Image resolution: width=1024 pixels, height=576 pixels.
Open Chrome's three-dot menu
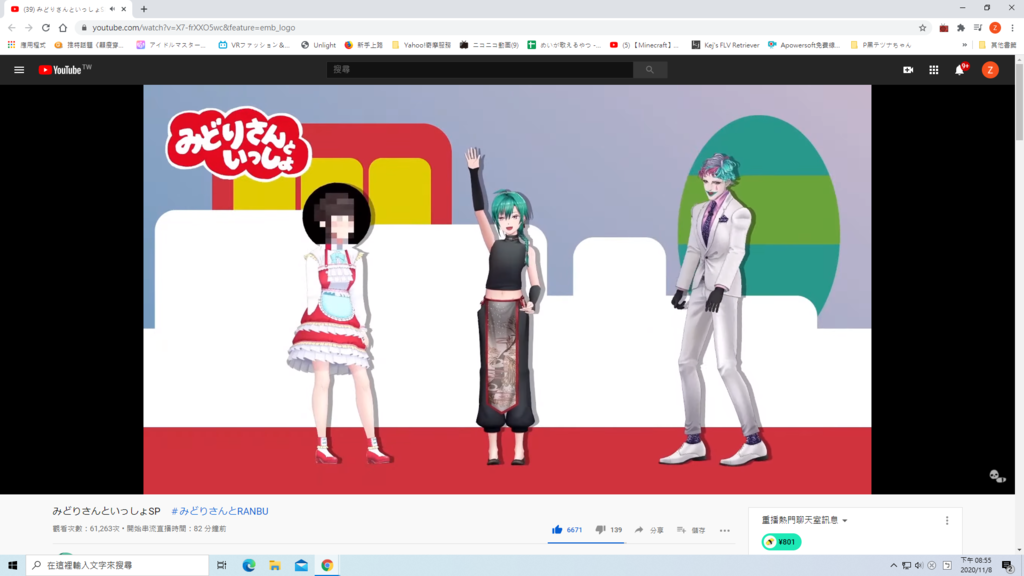(x=1012, y=27)
